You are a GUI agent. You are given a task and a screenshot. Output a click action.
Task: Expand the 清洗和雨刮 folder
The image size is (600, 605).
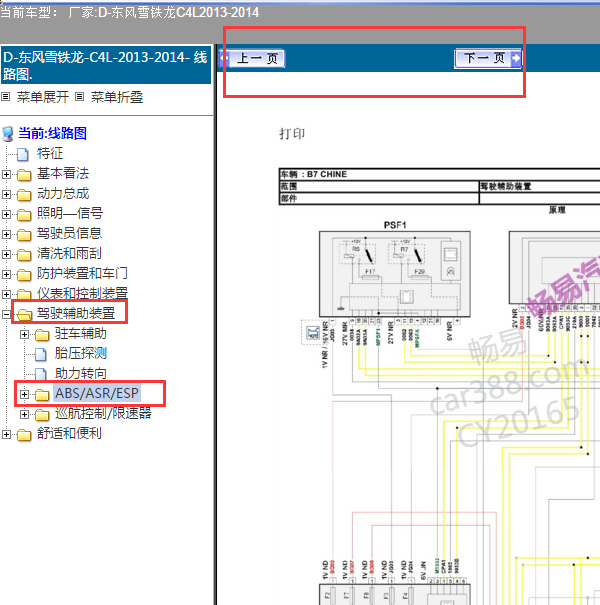[x=6, y=254]
